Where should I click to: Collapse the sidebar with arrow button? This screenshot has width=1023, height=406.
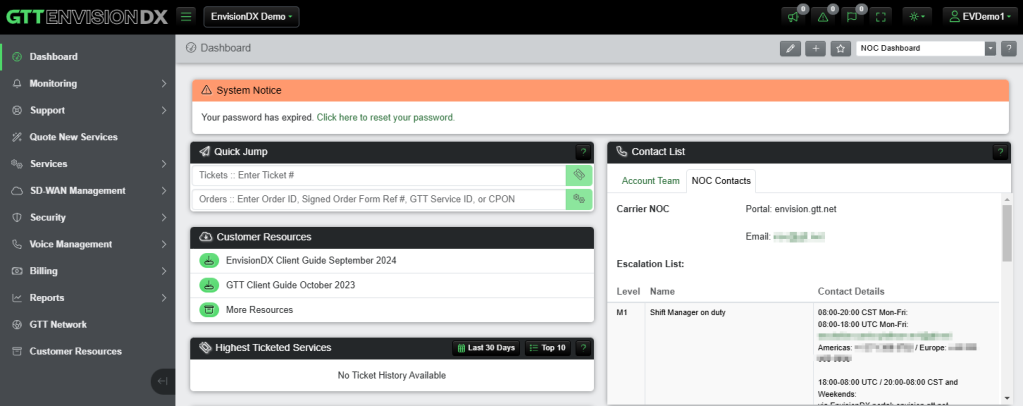[163, 382]
